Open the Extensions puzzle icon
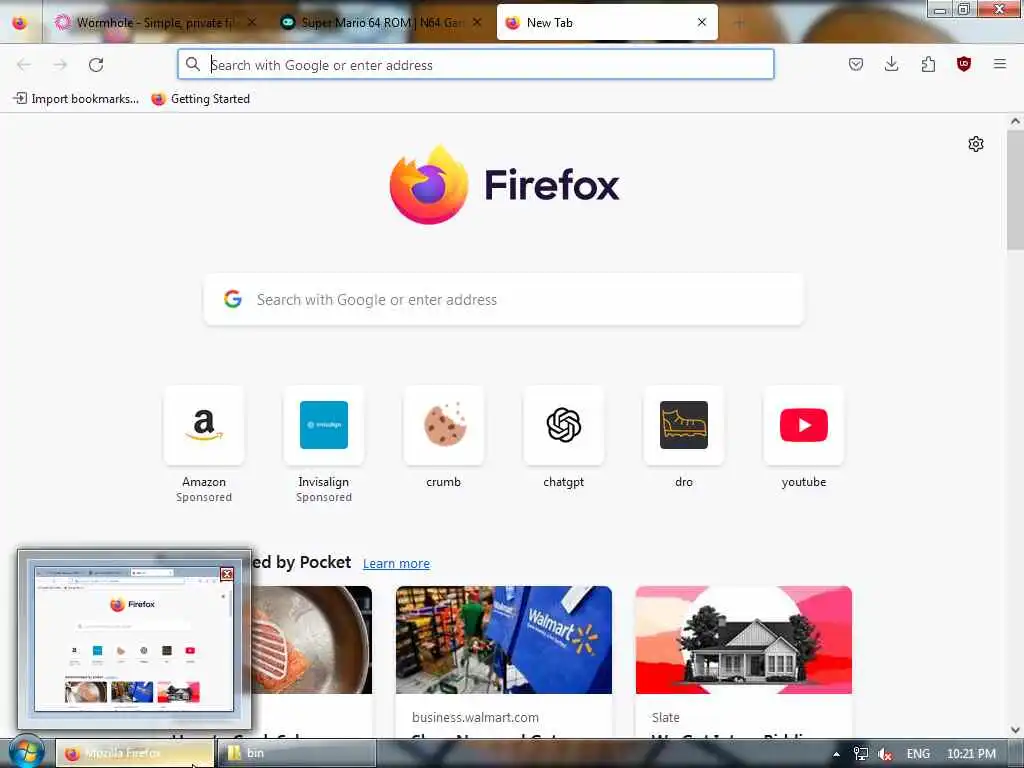Viewport: 1024px width, 768px height. pos(928,64)
